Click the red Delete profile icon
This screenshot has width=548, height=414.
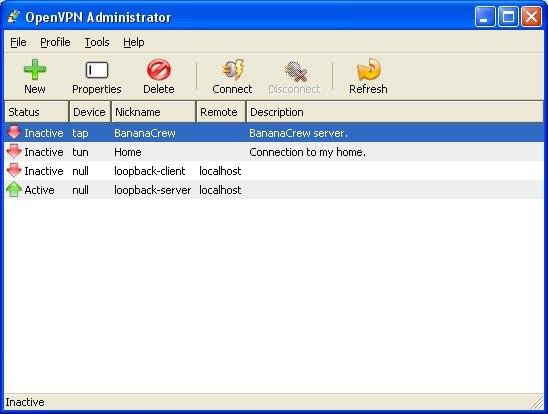[x=159, y=70]
